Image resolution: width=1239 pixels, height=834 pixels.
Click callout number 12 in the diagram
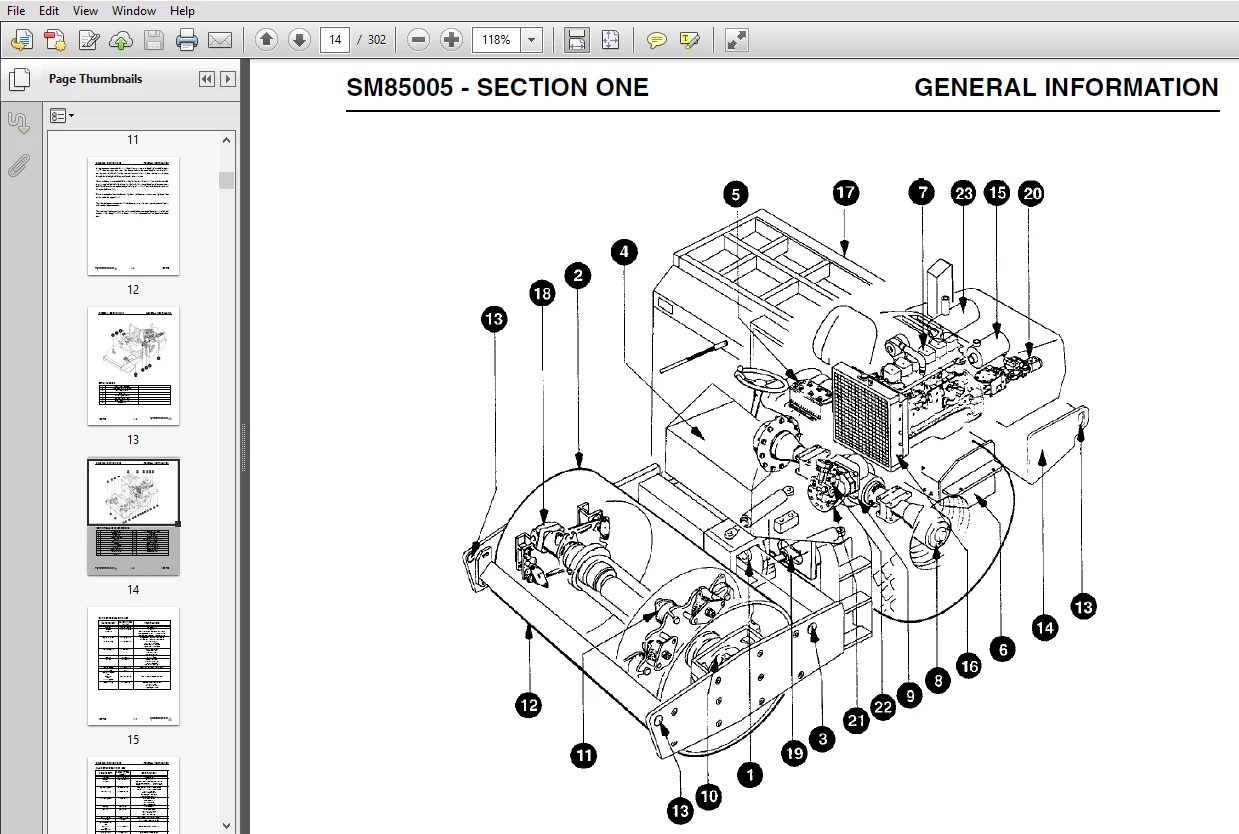[x=529, y=705]
